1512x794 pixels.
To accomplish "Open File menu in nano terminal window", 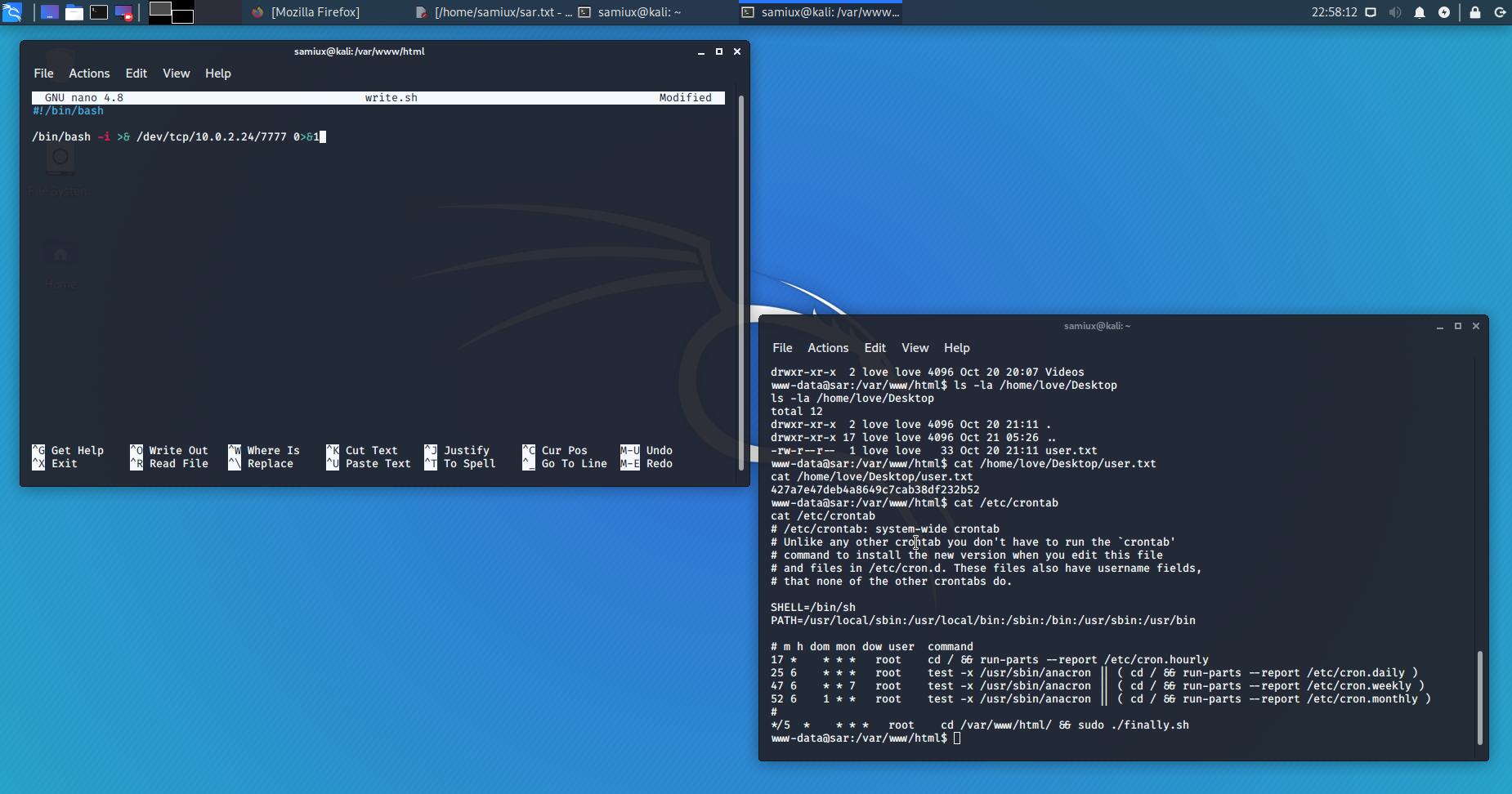I will coord(43,74).
